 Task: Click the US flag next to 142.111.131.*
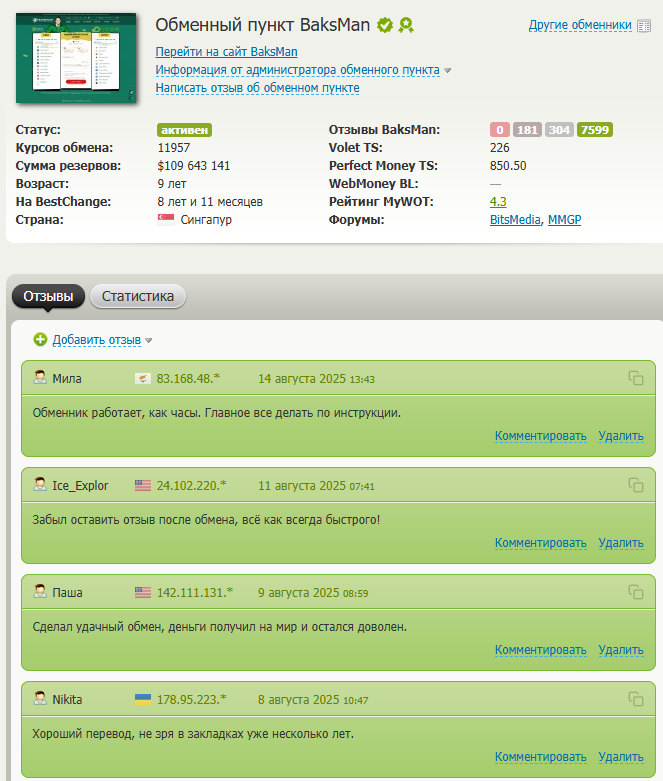tap(143, 593)
